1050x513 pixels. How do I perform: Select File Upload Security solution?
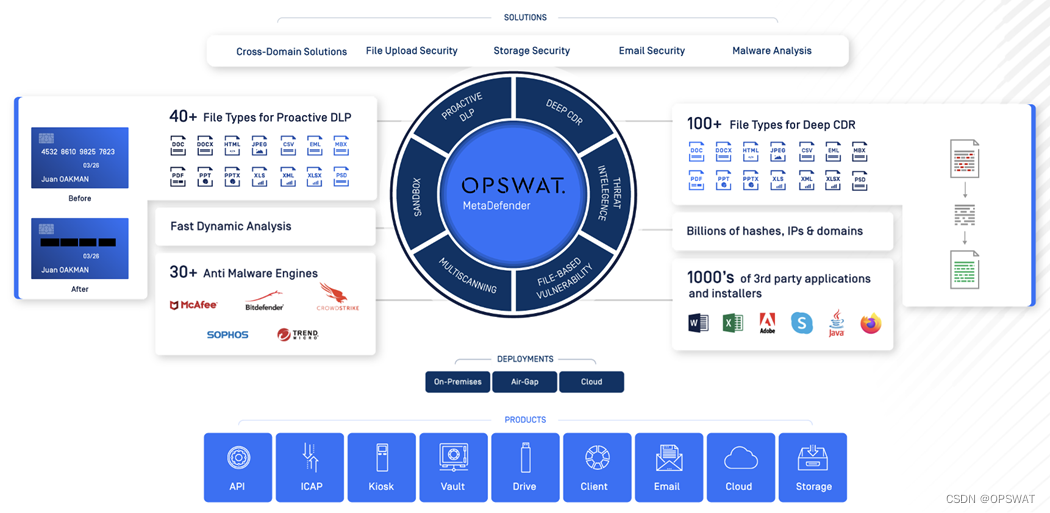(412, 51)
